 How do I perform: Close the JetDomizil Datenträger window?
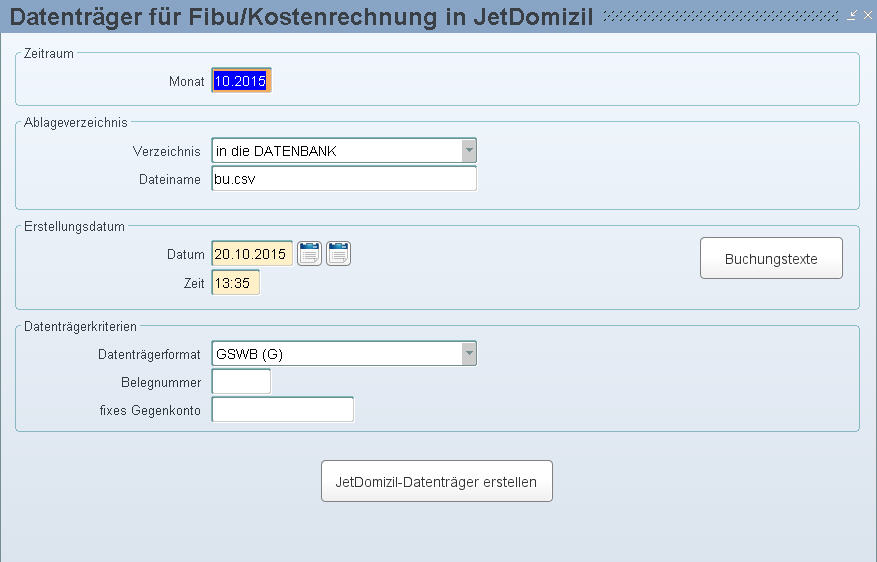867,15
